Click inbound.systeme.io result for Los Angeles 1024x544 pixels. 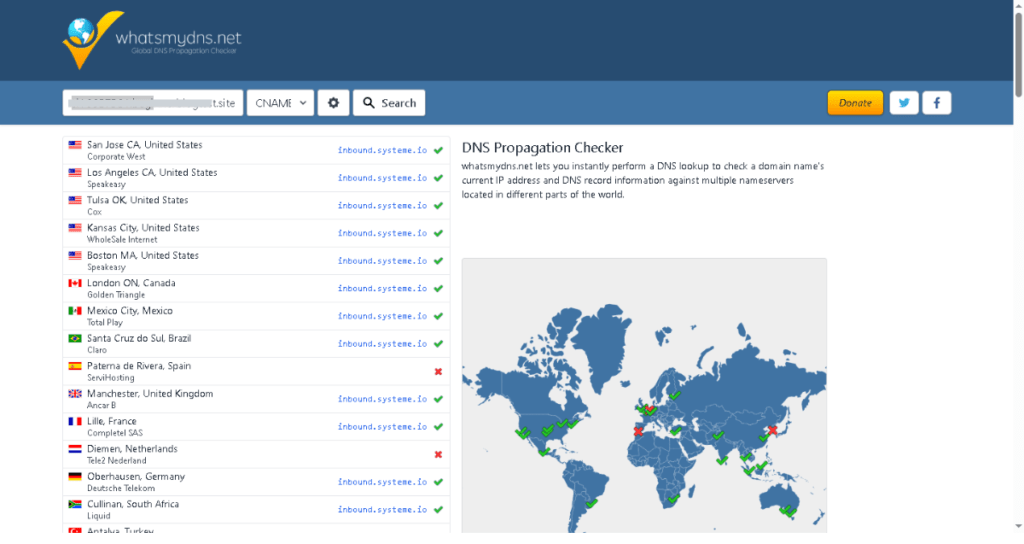382,178
